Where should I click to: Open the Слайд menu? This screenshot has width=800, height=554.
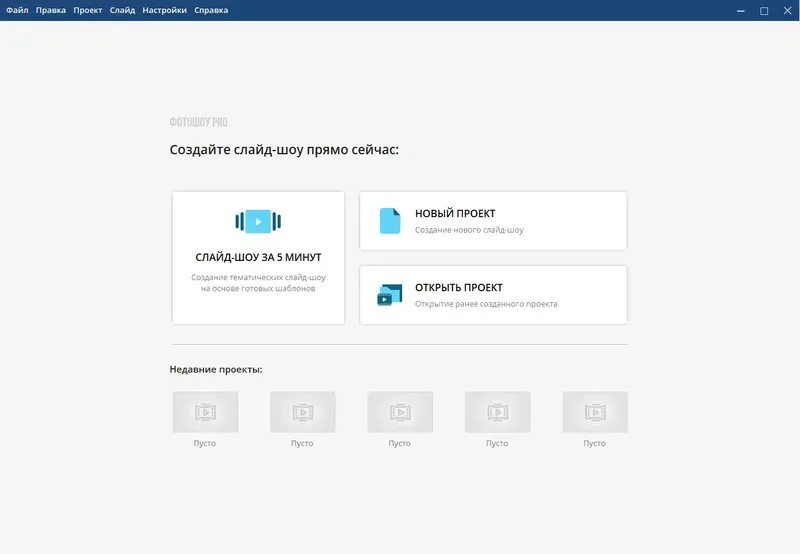(x=122, y=10)
